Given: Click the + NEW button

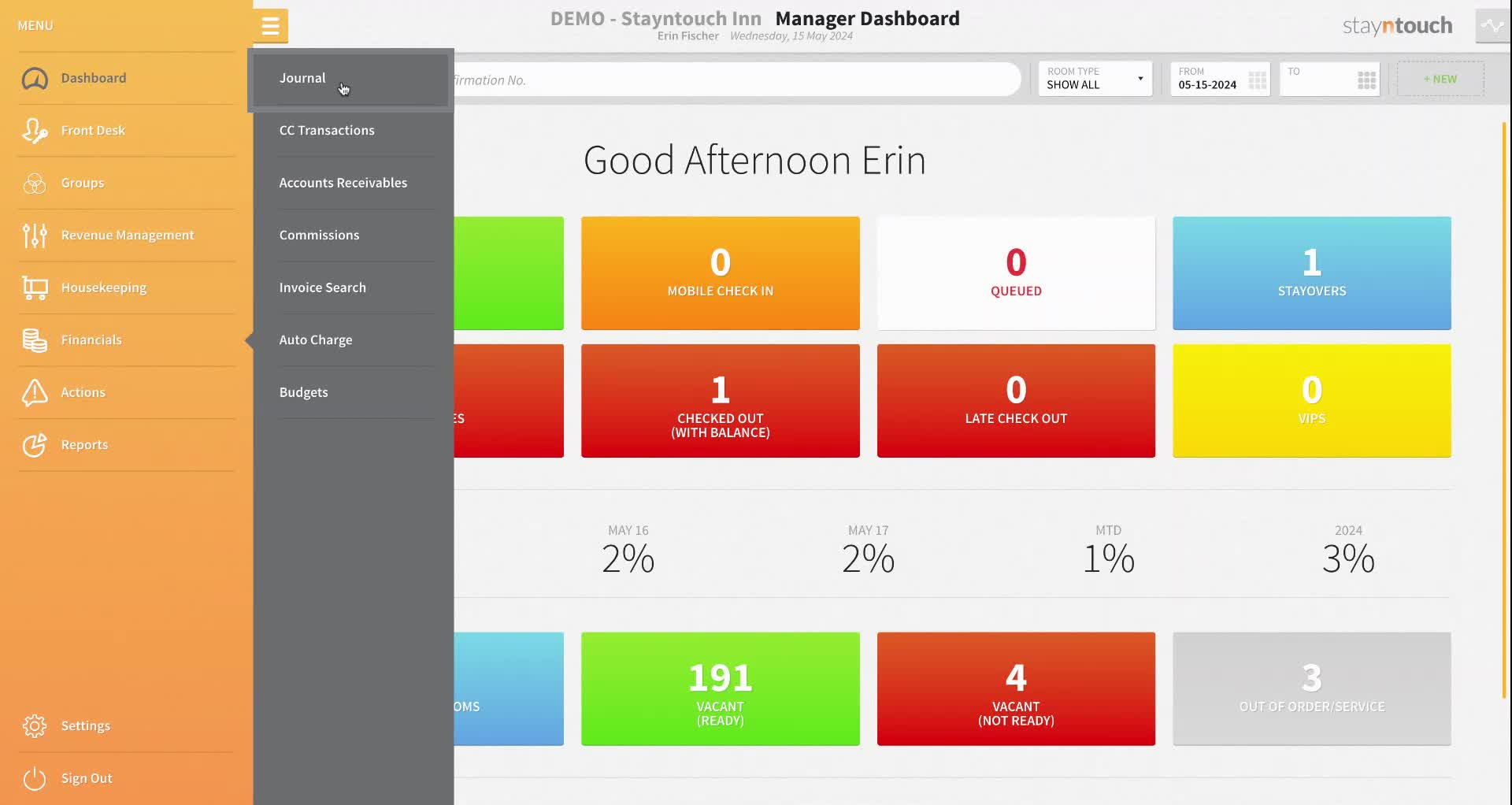Looking at the screenshot, I should click(1440, 79).
